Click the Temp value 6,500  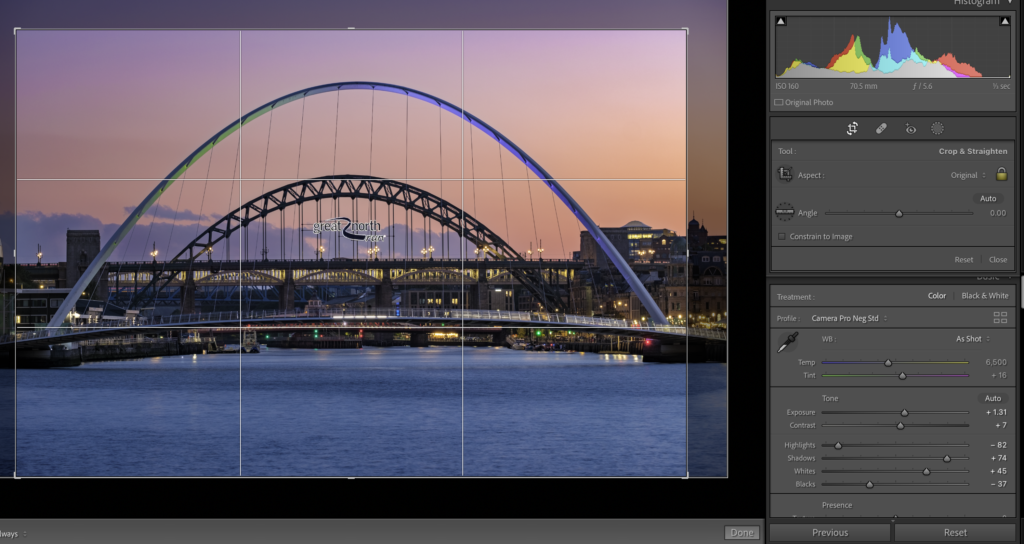pos(996,362)
